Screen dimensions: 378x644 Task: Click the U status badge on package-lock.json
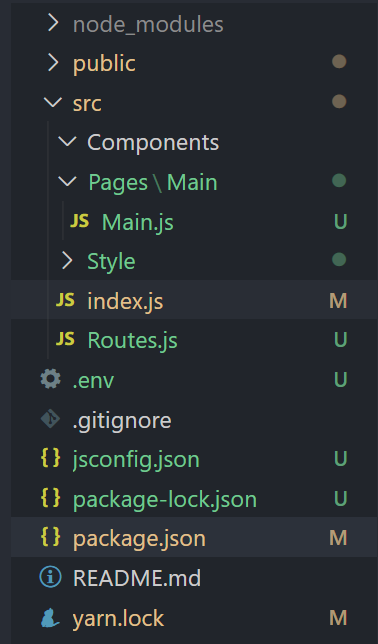(x=341, y=498)
